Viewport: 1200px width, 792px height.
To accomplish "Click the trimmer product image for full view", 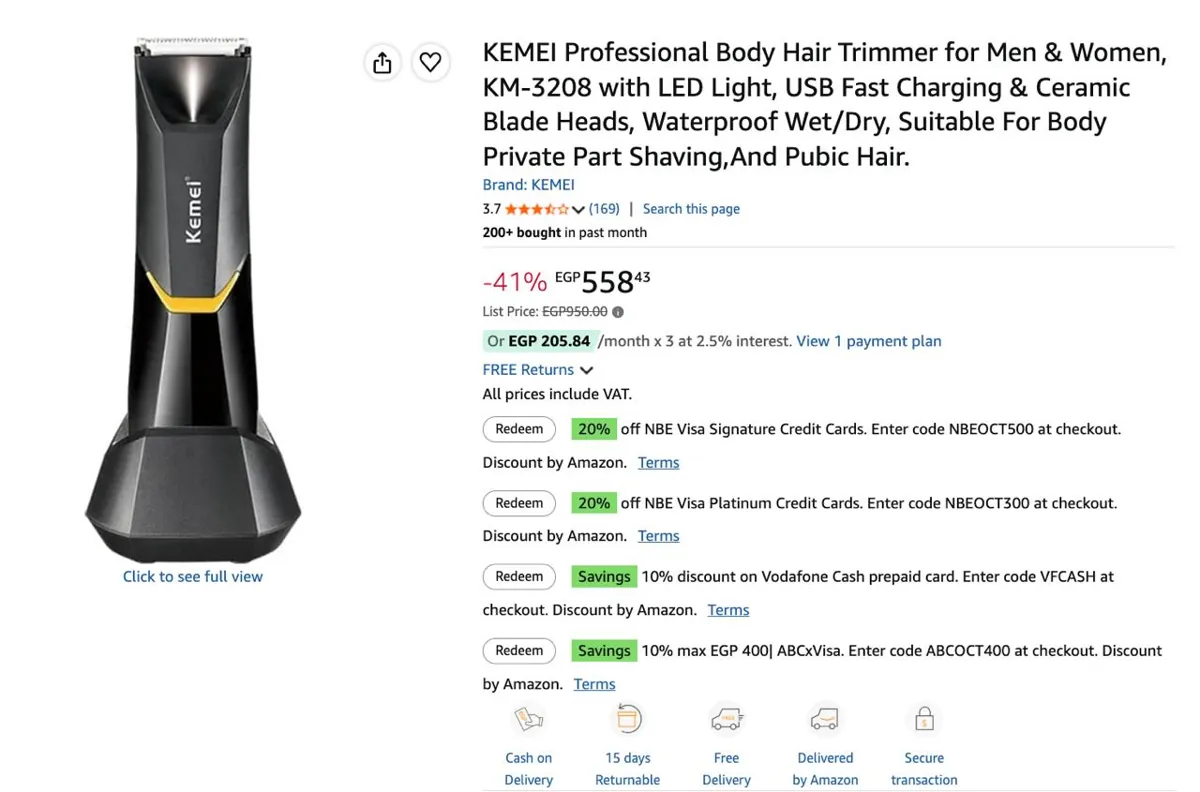I will [193, 300].
